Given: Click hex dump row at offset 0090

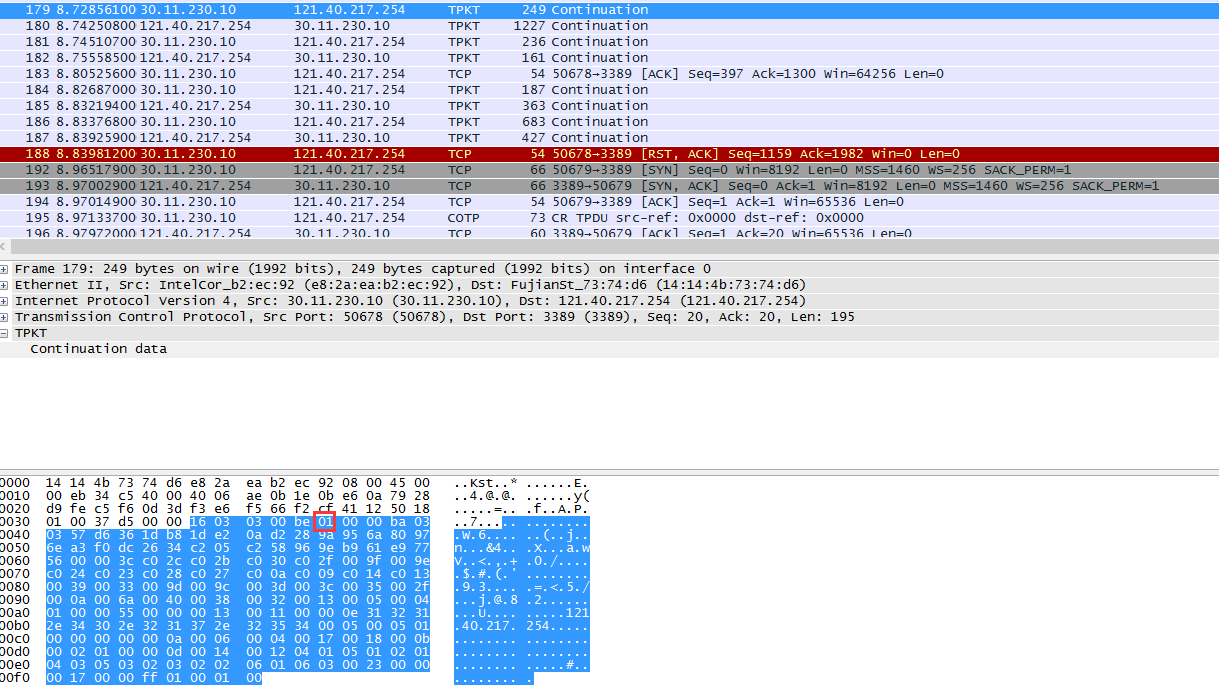Looking at the screenshot, I should pos(297,600).
